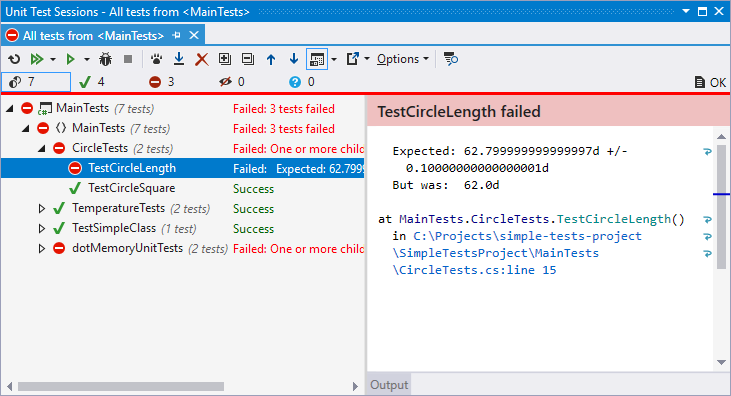Select dotMemoryUnitTests in the tree

pos(127,249)
